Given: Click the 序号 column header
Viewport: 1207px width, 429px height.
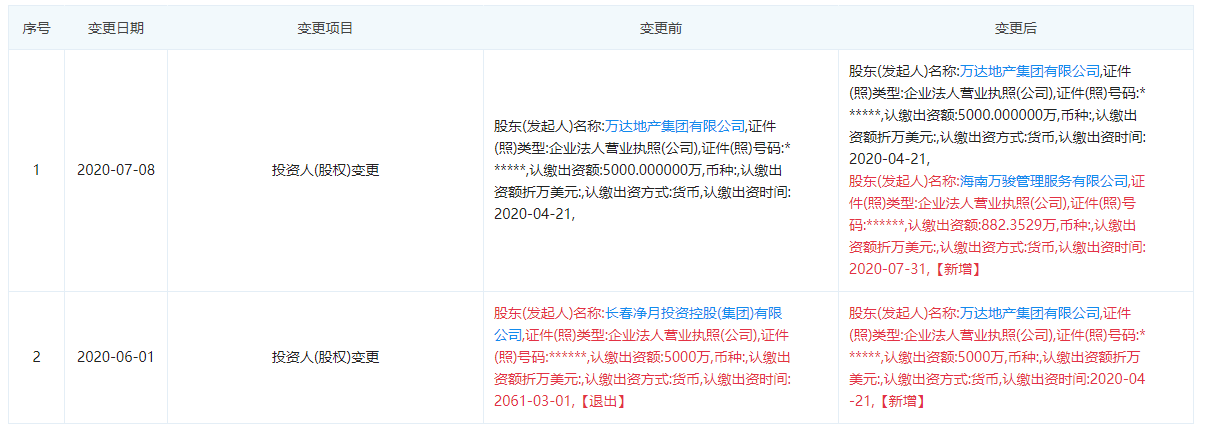Looking at the screenshot, I should (x=37, y=28).
